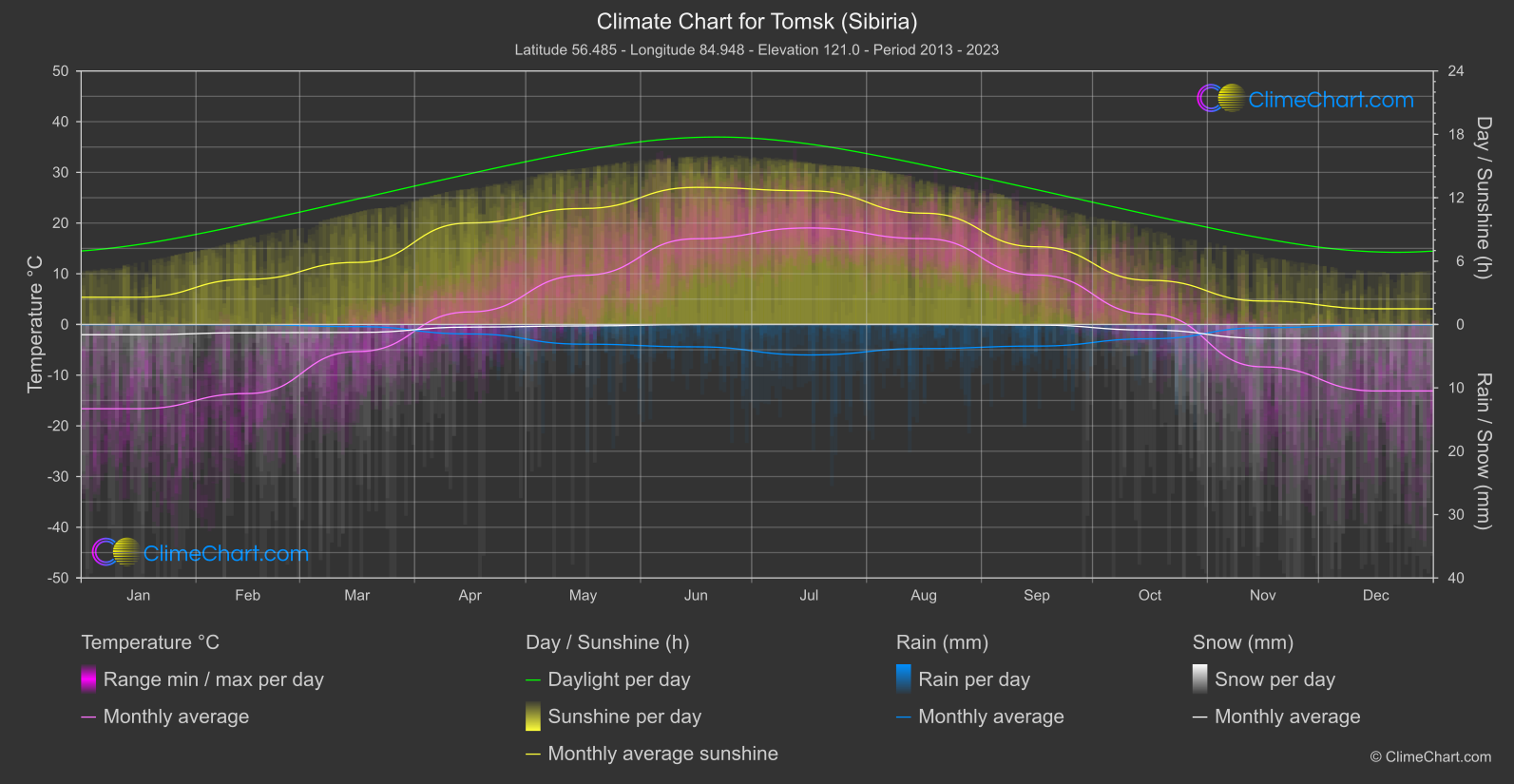Click the ClimeChart.com logo icon bottom left
This screenshot has width=1514, height=784.
click(x=117, y=551)
